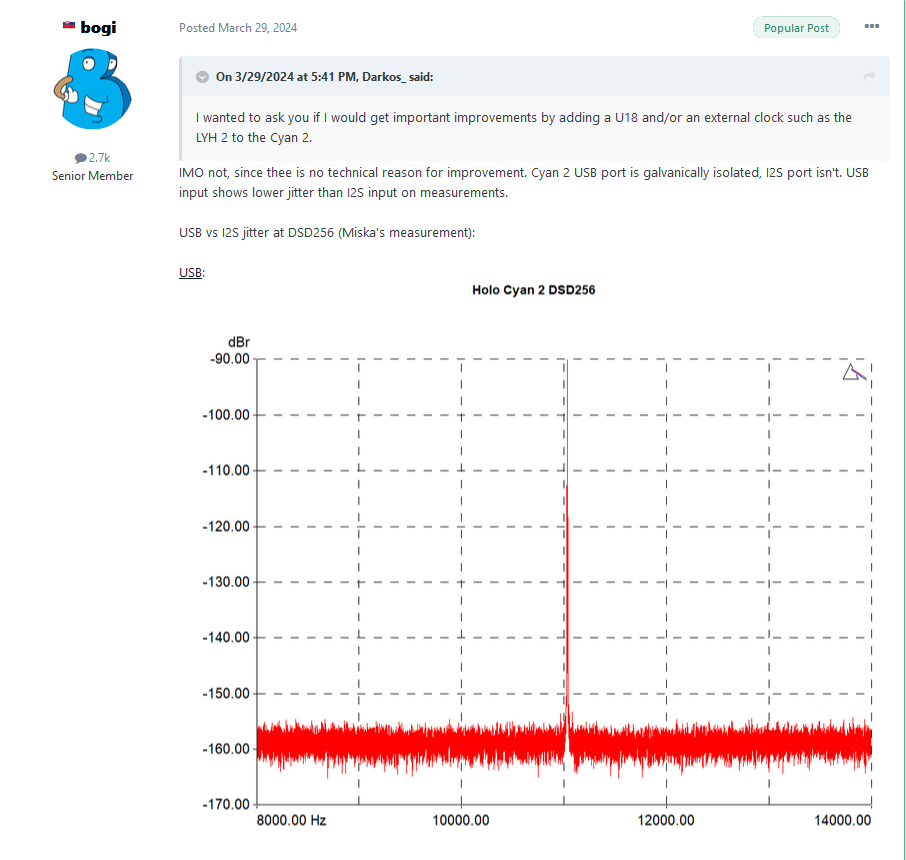Click the Holo Cyan 2 DSD256 chart title
906x860 pixels.
coord(533,290)
